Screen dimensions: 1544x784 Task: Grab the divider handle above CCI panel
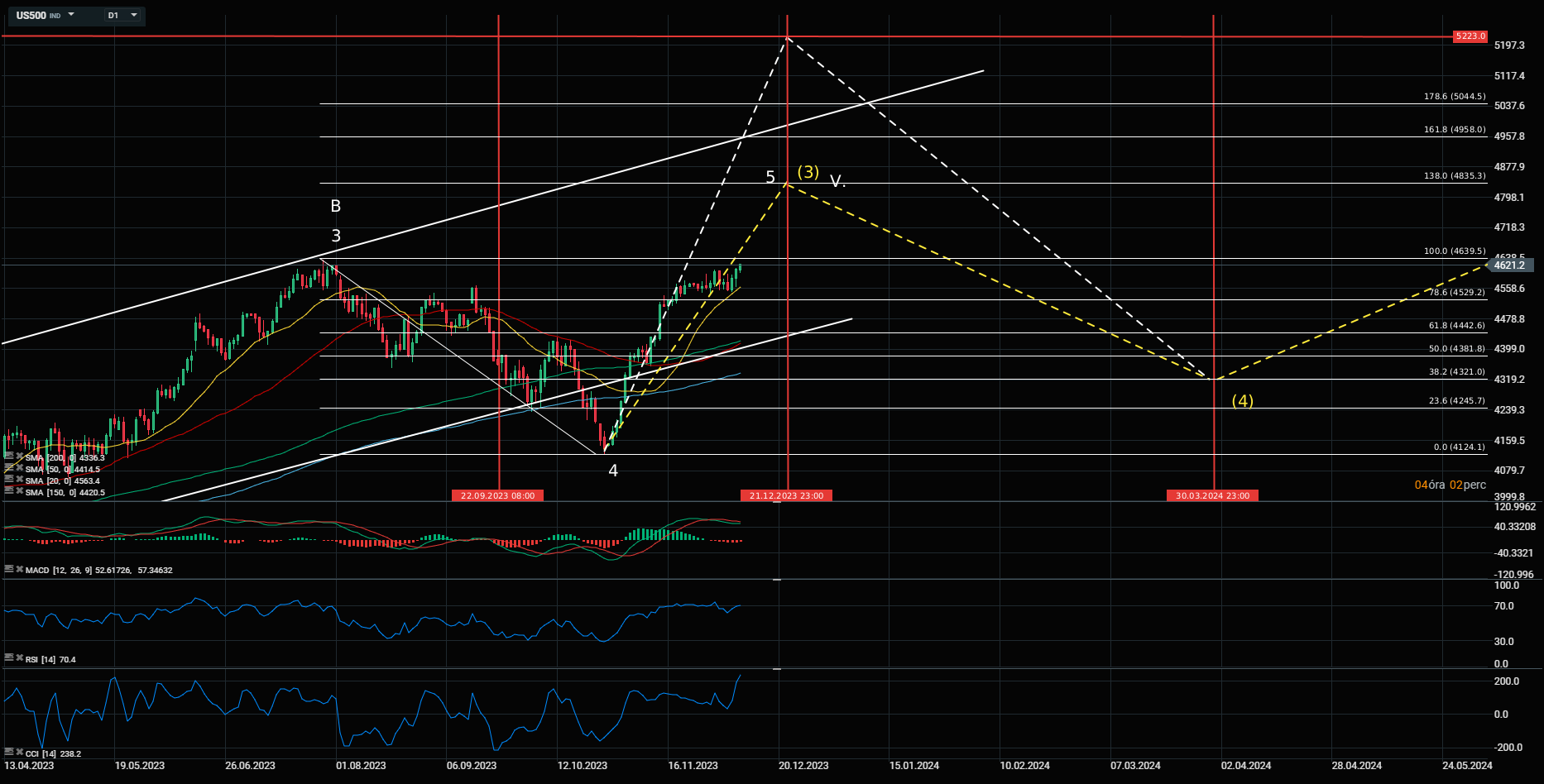coord(777,668)
